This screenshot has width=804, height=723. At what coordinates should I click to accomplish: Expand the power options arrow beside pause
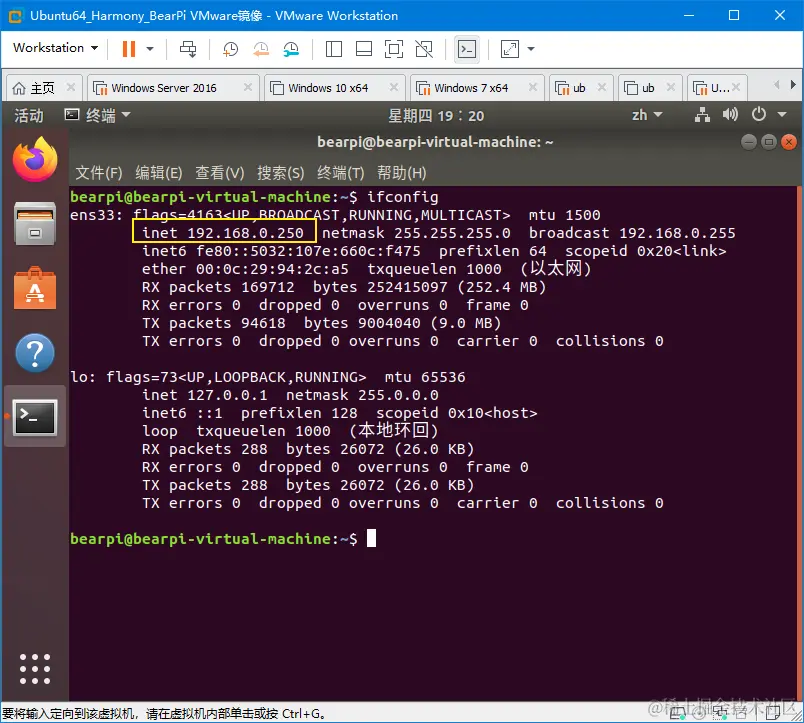coord(150,49)
